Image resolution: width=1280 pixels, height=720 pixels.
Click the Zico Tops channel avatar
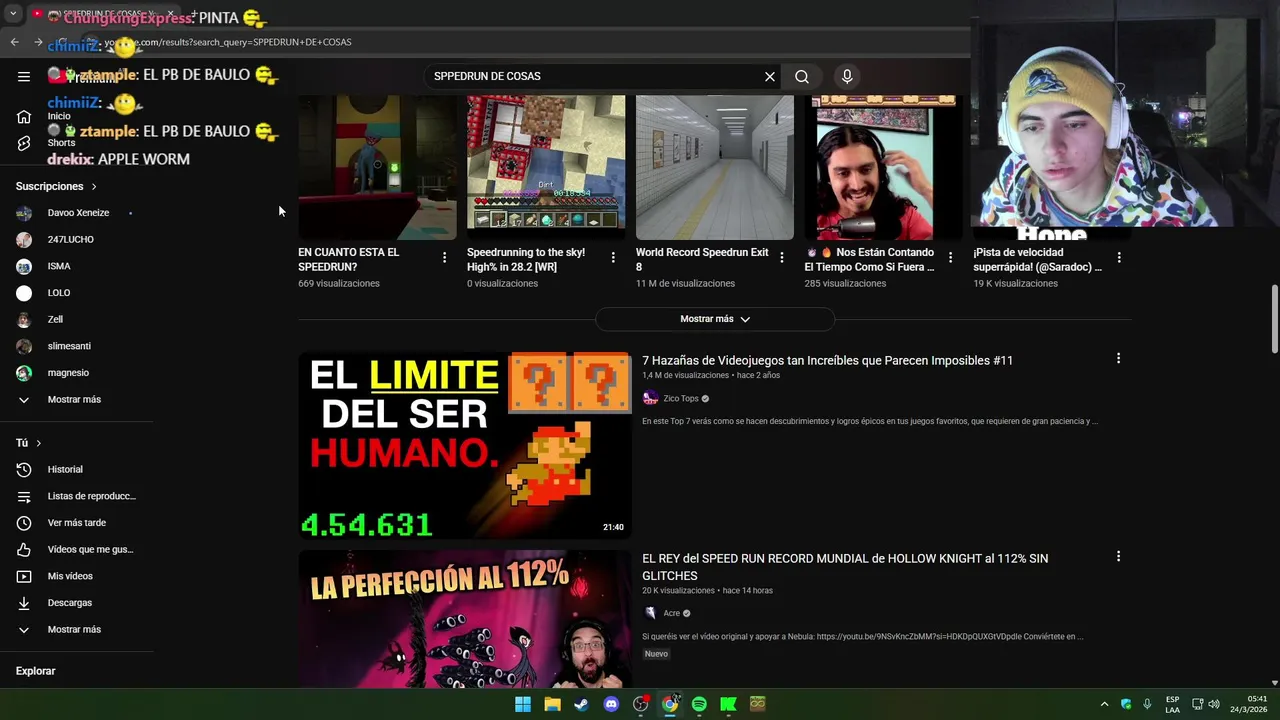[650, 398]
